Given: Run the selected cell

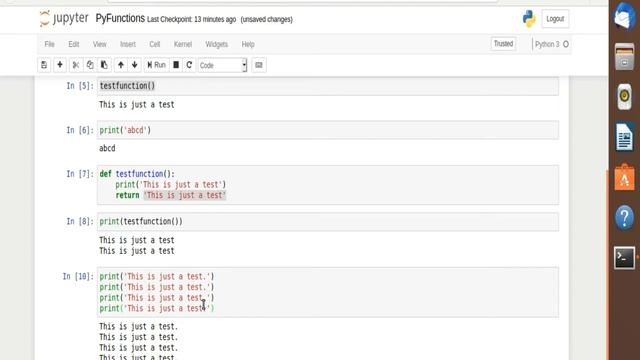Looking at the screenshot, I should click(x=156, y=65).
